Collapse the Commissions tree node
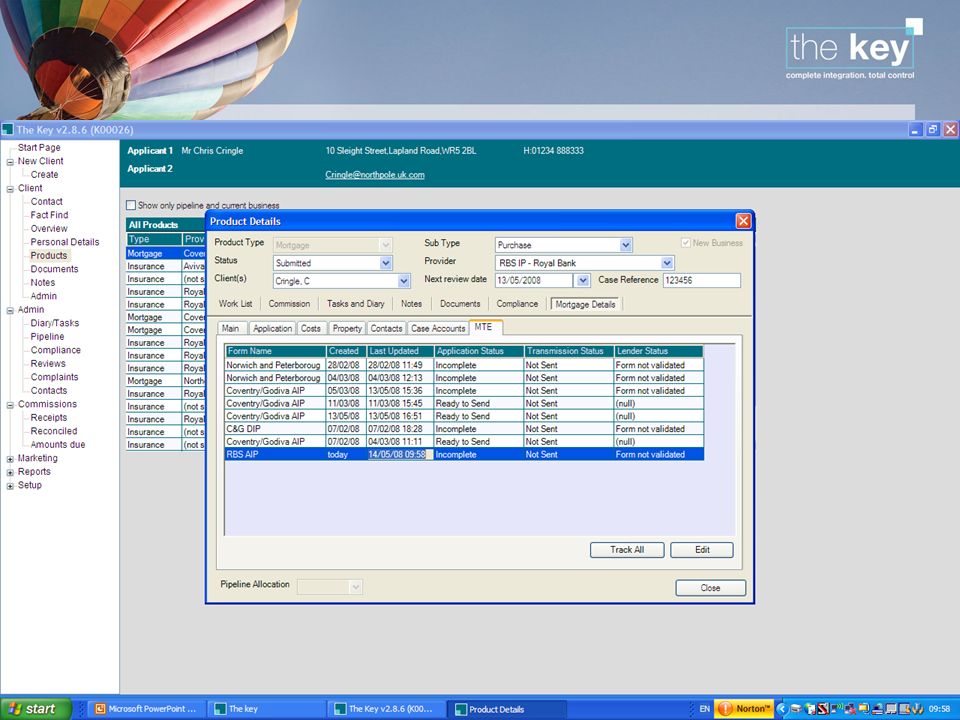Viewport: 960px width, 720px height. (10, 405)
